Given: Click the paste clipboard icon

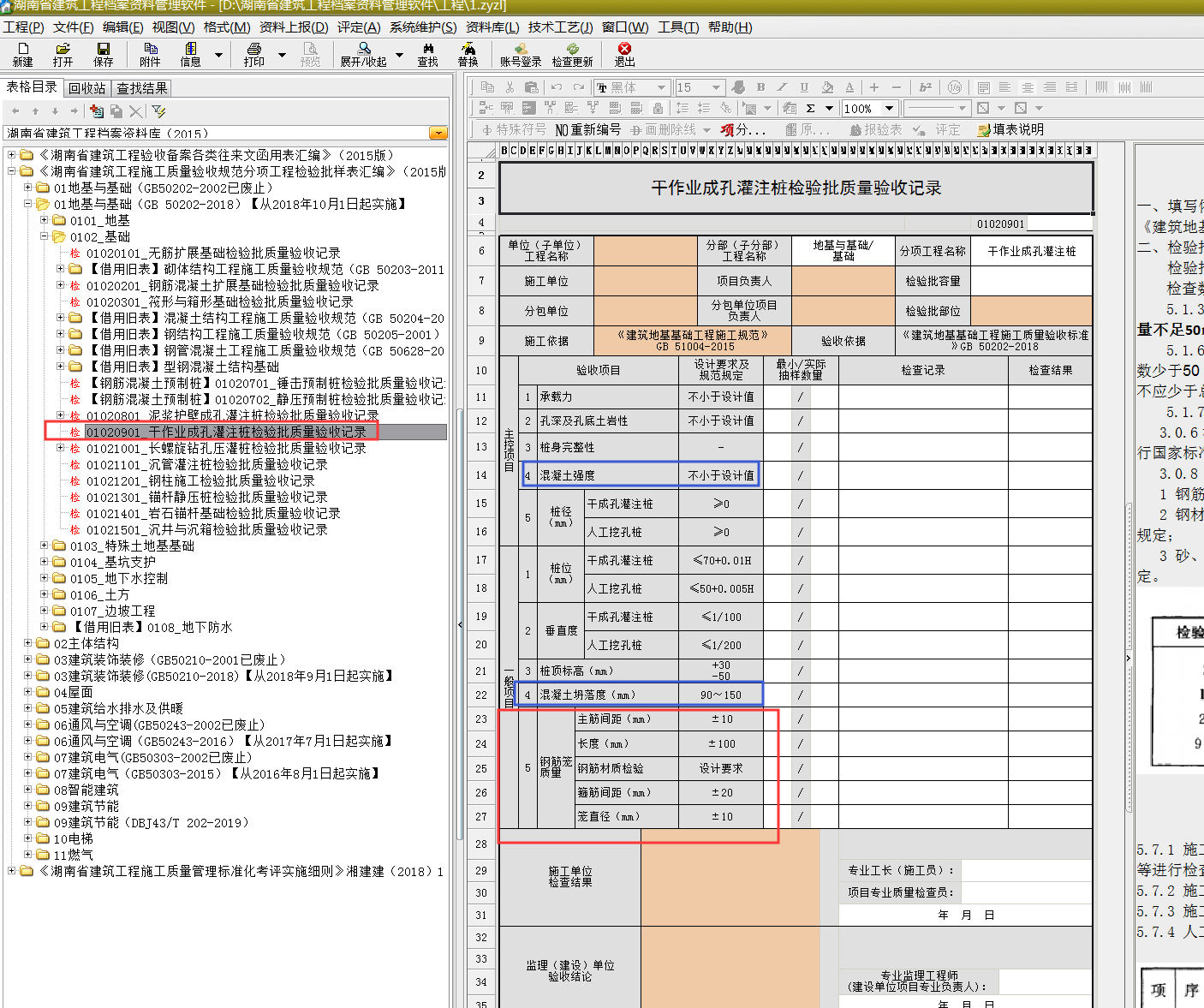Looking at the screenshot, I should click(531, 87).
